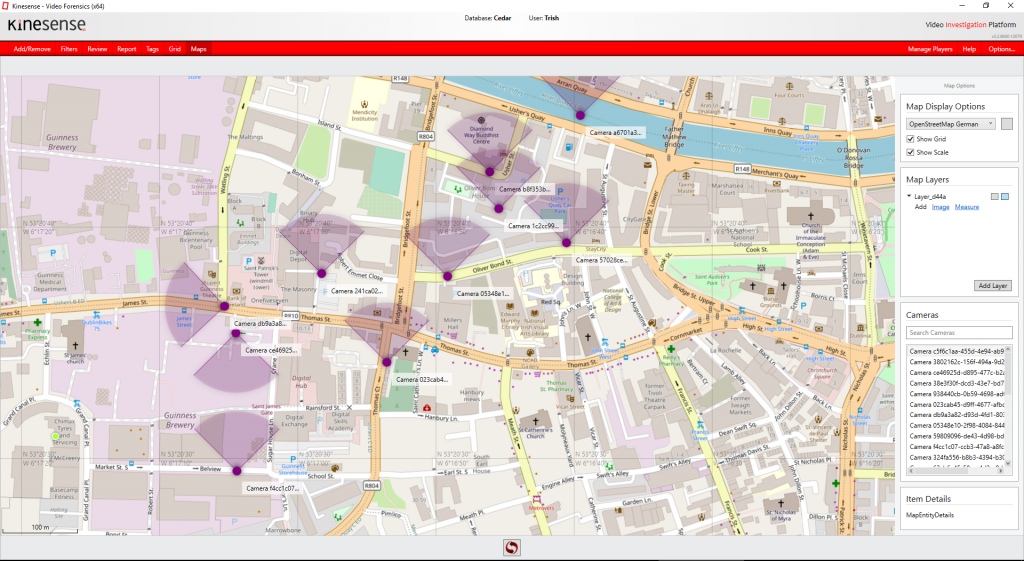Select the camera db9a3a8 marker dot on James St
1024x561 pixels.
tap(224, 306)
